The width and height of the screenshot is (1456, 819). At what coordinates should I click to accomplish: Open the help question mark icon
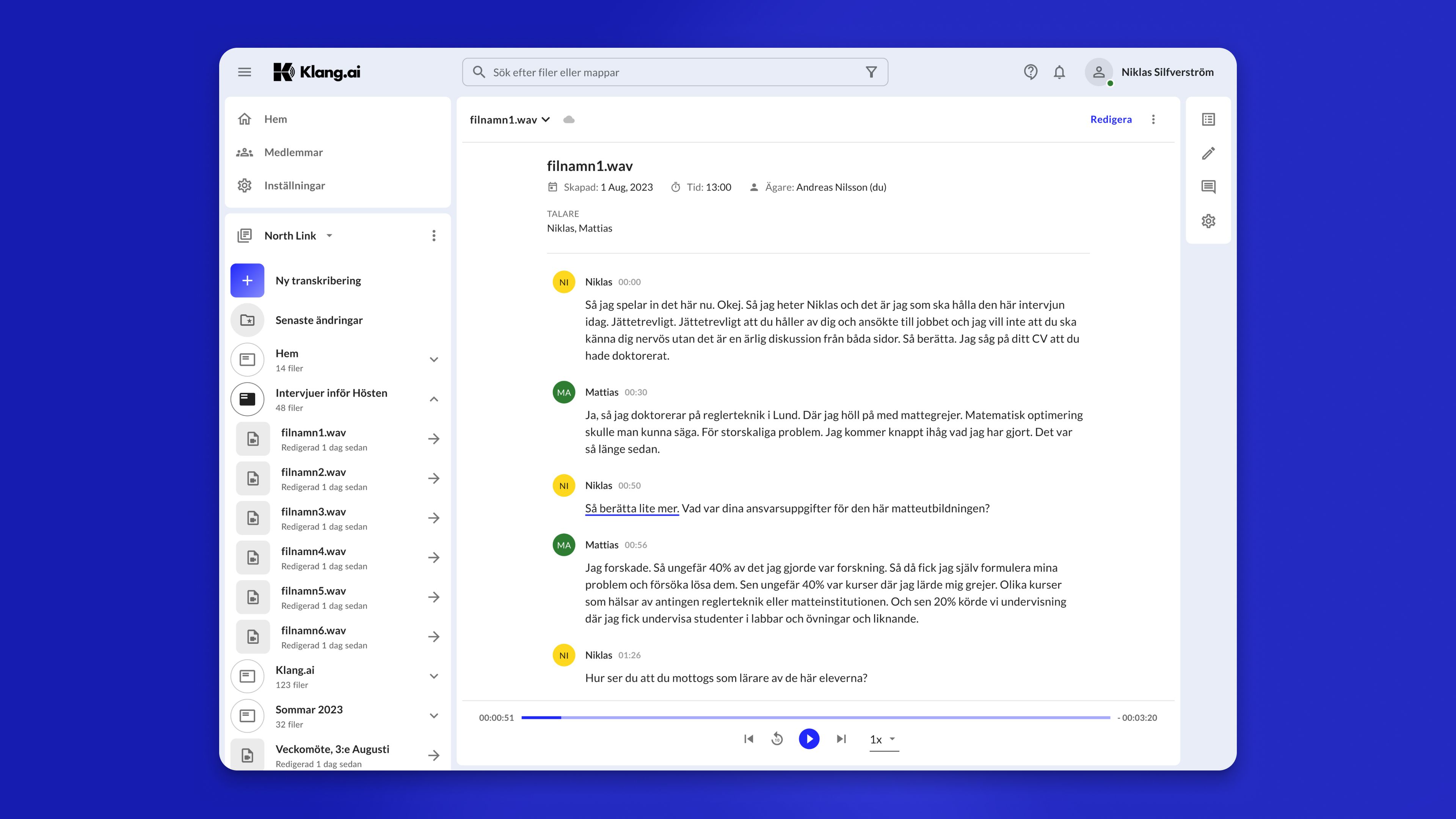coord(1031,72)
